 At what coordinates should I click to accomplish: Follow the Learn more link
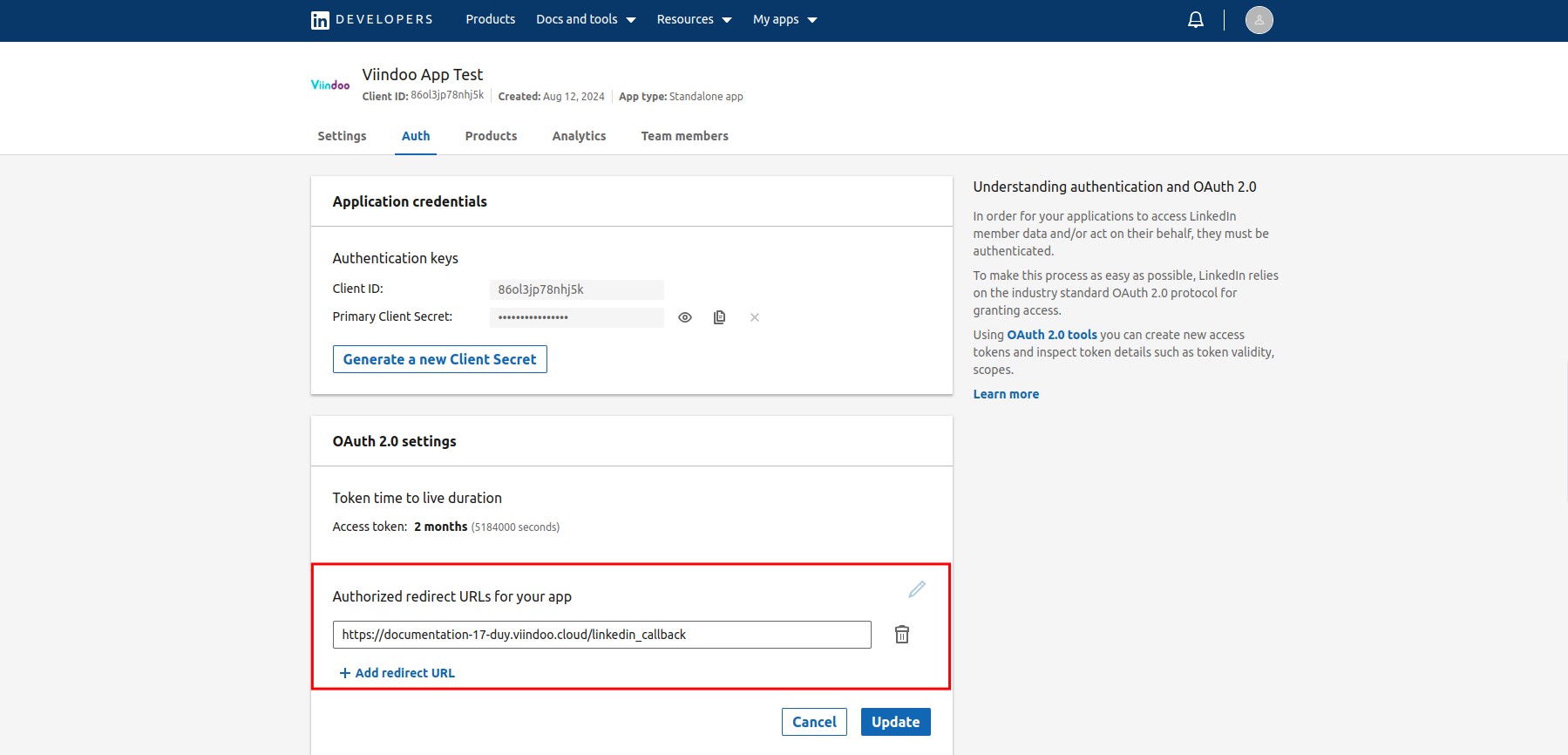point(1006,394)
